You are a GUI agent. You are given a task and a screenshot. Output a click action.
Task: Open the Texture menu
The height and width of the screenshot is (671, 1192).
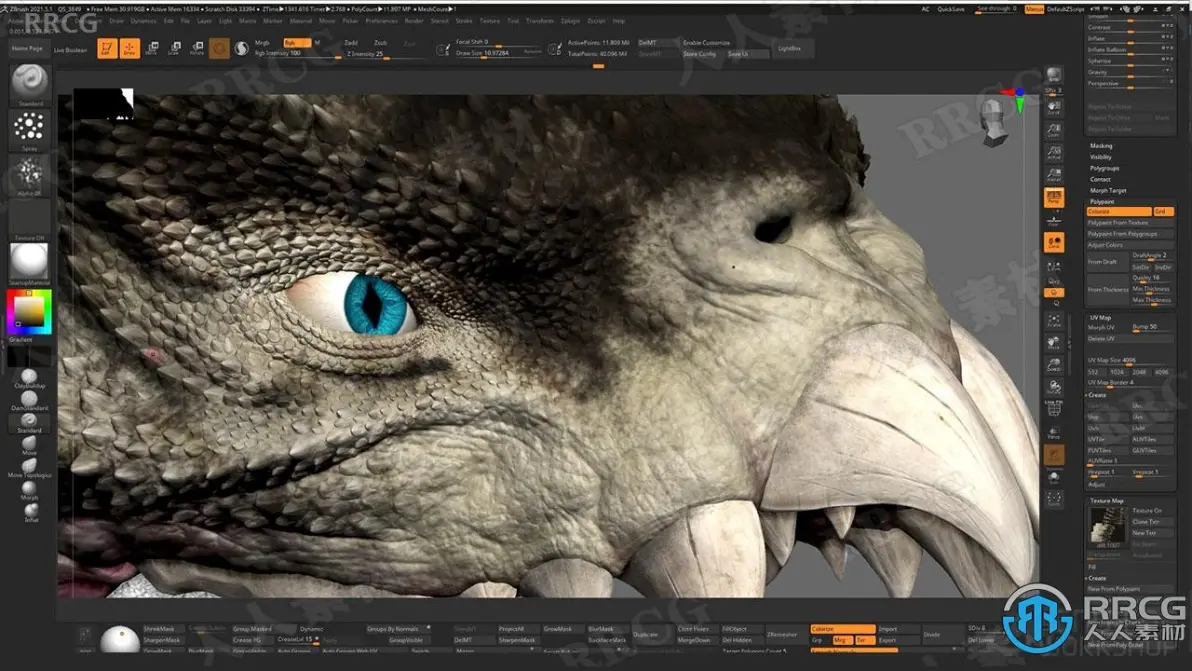point(490,21)
